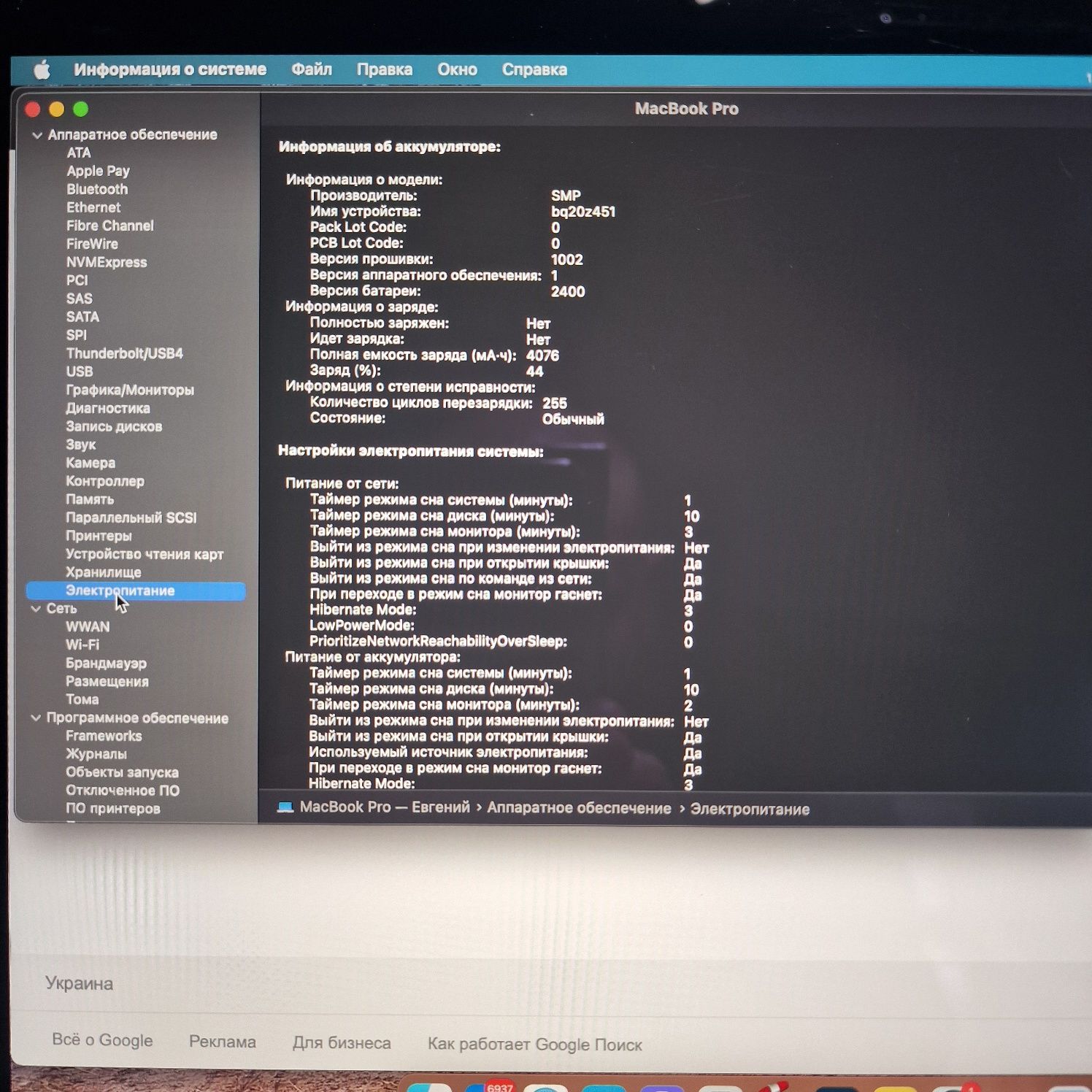Select WWAN under Сеть
This screenshot has width=1092, height=1092.
click(x=88, y=626)
